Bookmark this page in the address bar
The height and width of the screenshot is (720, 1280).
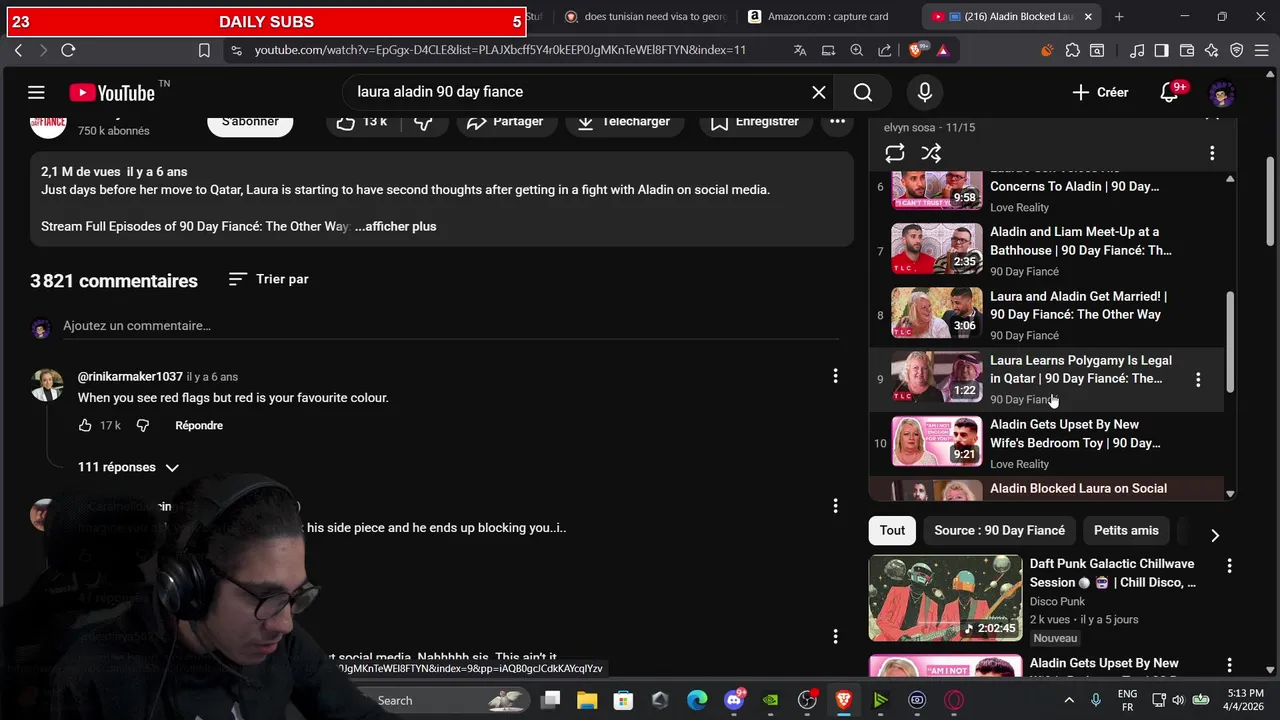click(x=204, y=50)
